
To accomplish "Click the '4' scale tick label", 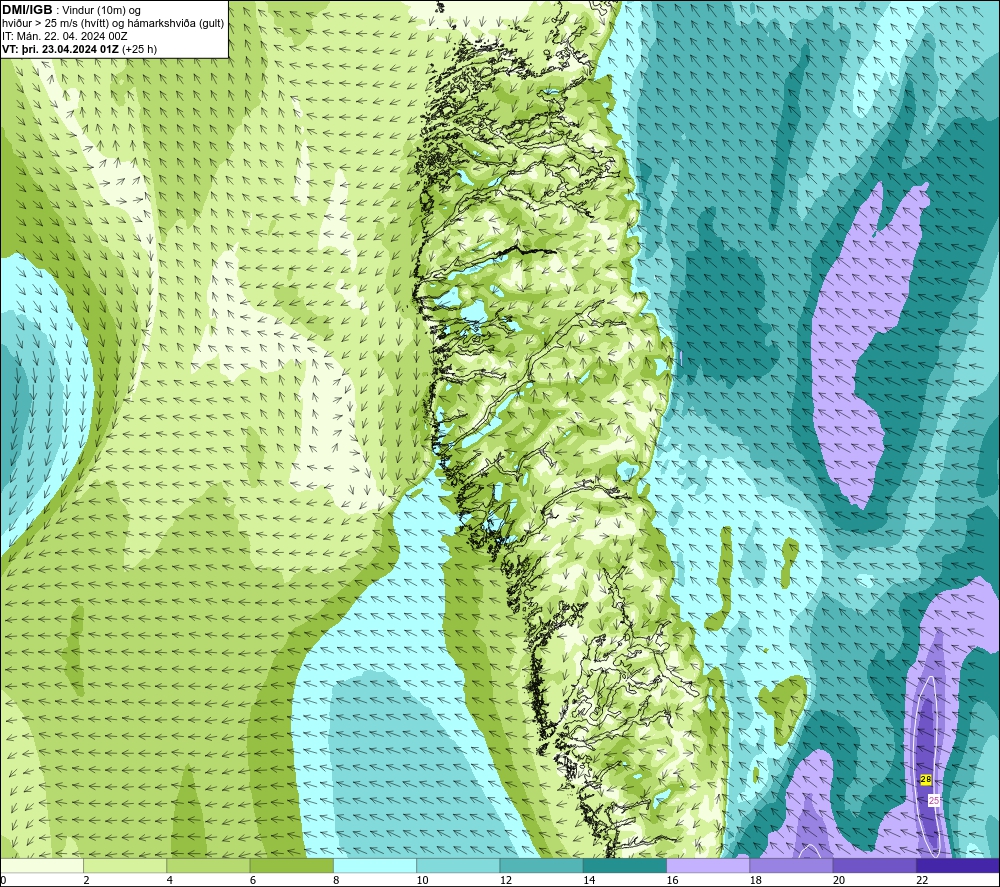I will [170, 880].
